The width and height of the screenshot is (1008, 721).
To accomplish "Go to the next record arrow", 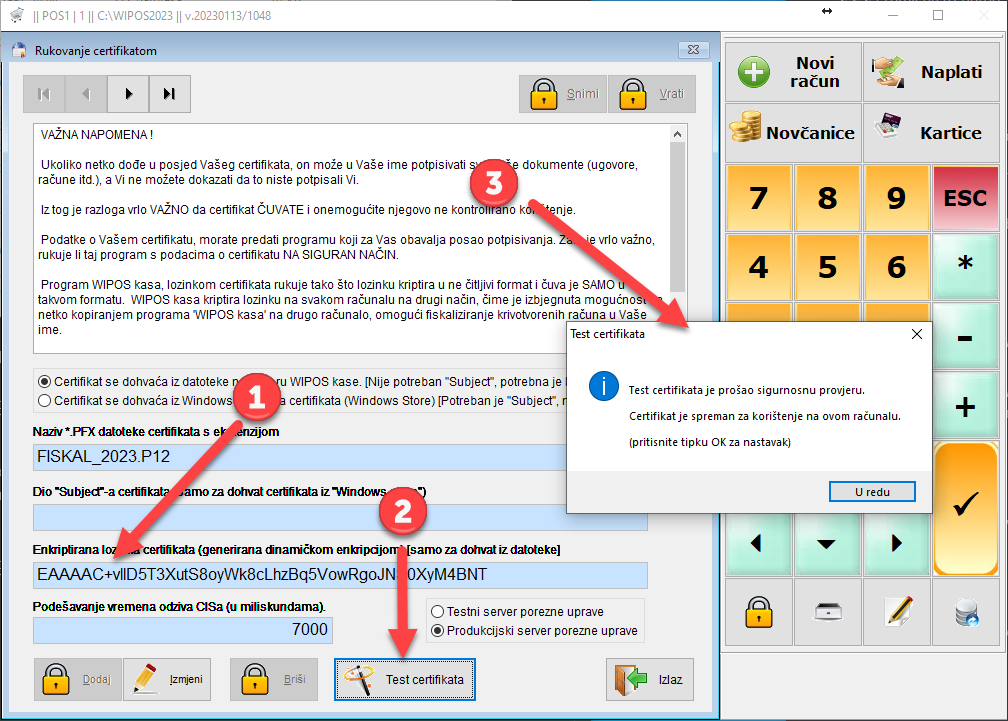I will 128,94.
